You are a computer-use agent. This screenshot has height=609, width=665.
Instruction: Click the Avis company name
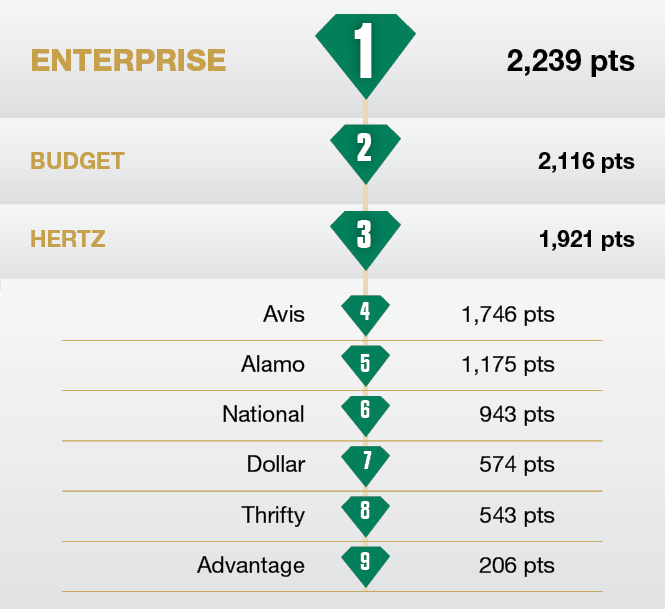[283, 315]
